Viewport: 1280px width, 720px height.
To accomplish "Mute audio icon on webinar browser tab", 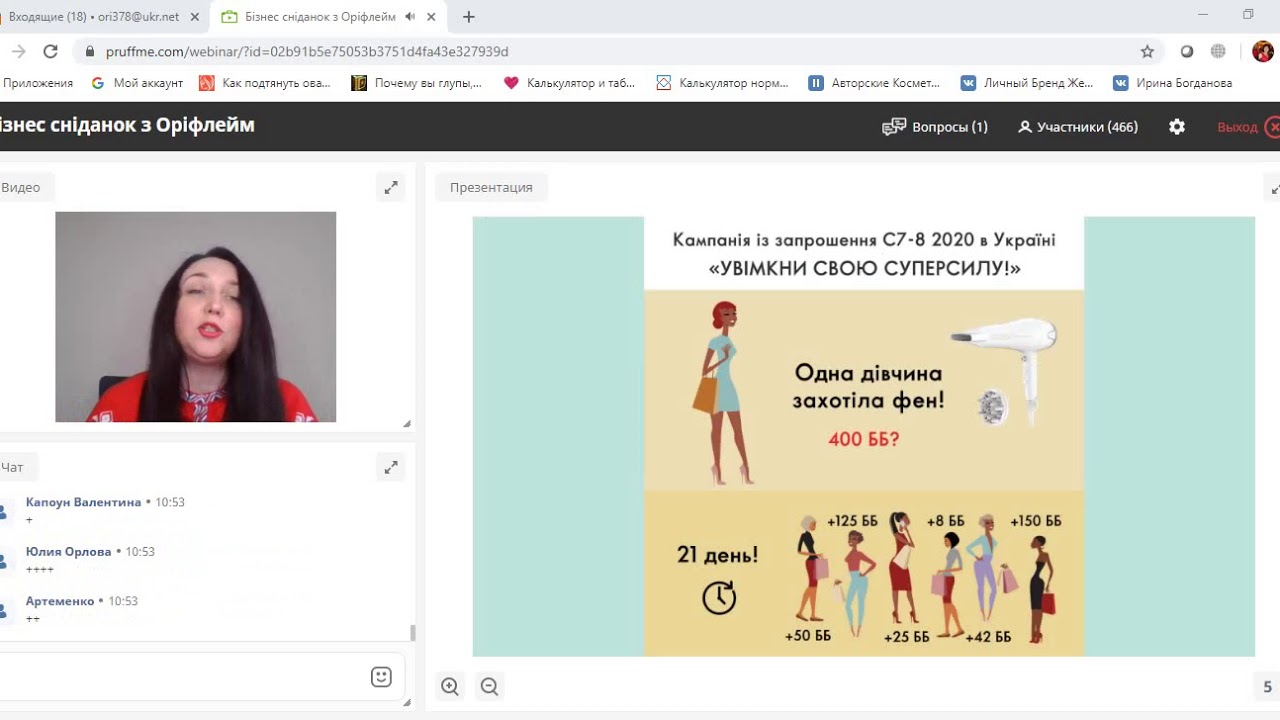I will 410,17.
